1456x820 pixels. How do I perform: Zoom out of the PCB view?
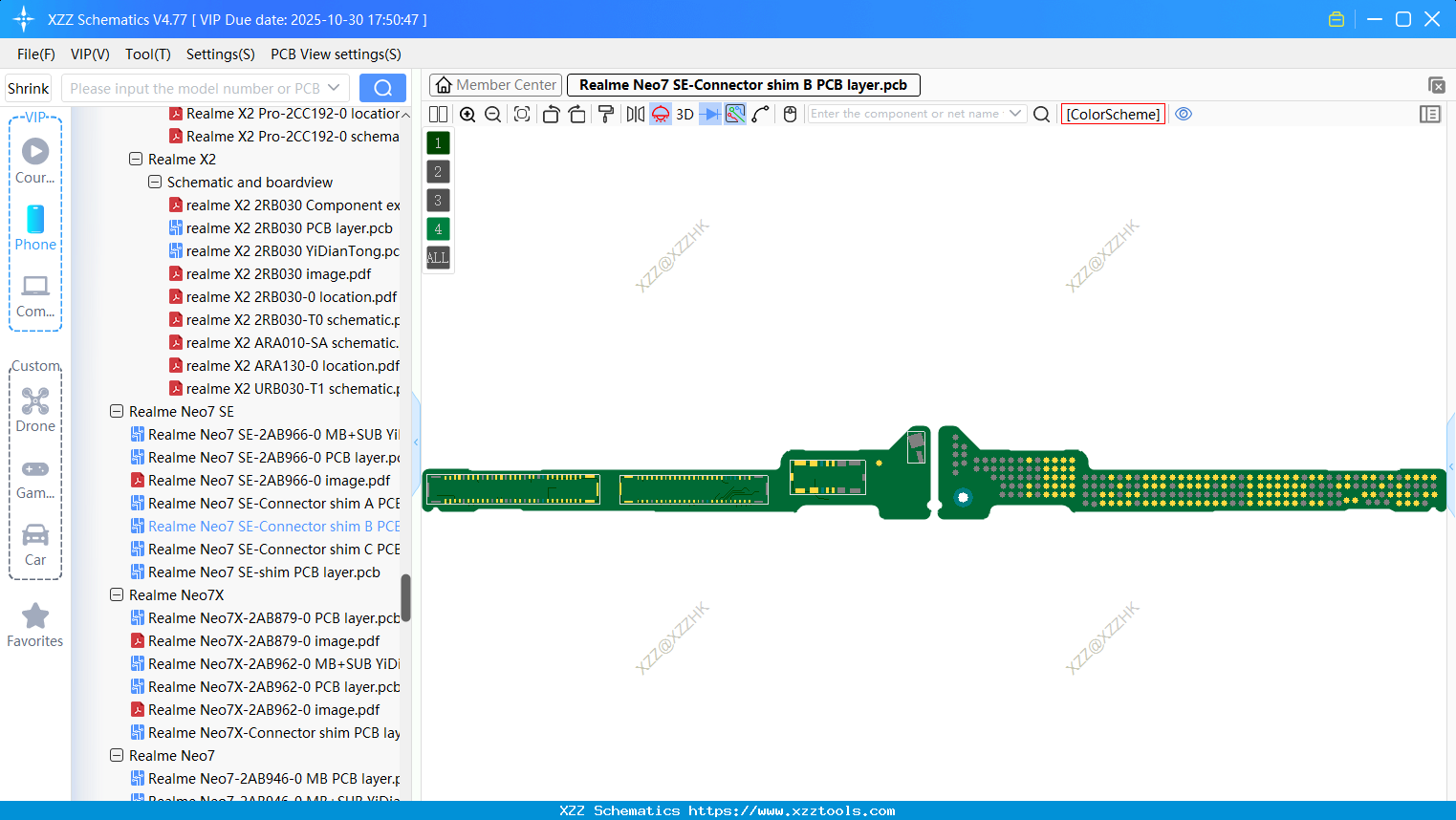point(493,115)
